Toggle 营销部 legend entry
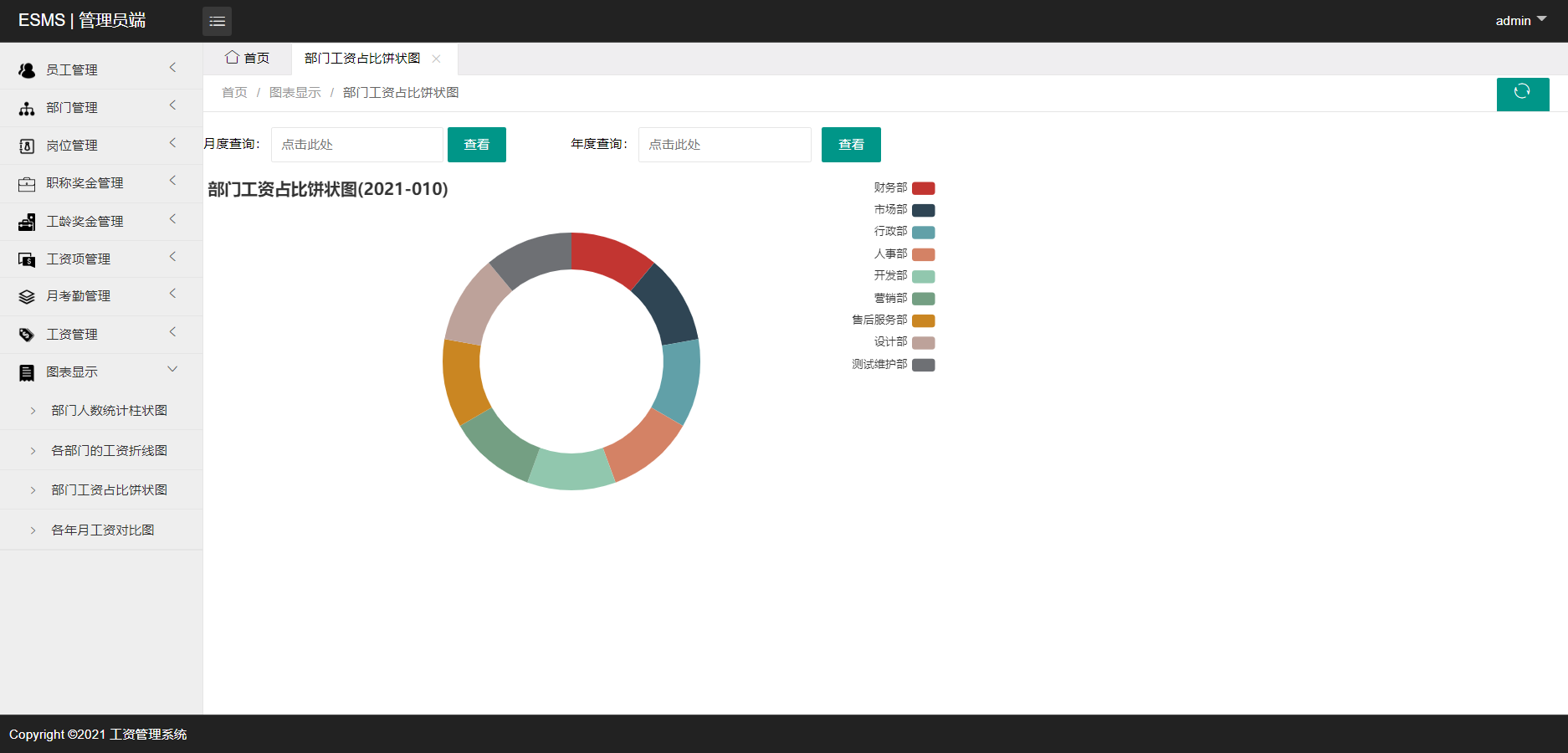This screenshot has width=1568, height=753. [x=904, y=298]
